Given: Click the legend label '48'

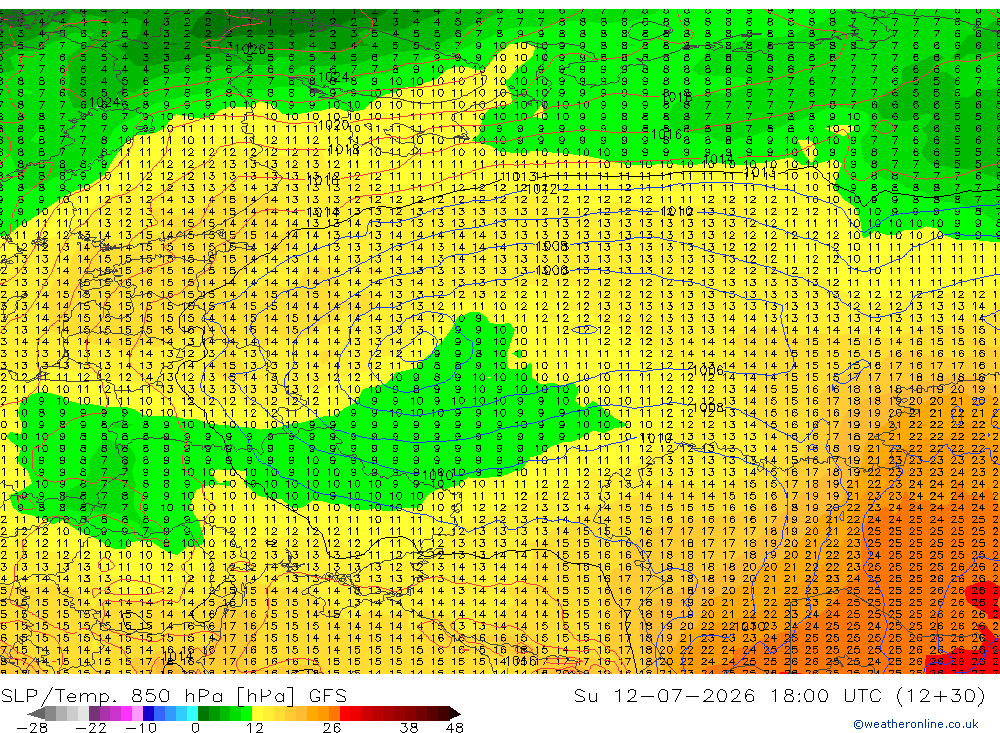Looking at the screenshot, I should [455, 727].
